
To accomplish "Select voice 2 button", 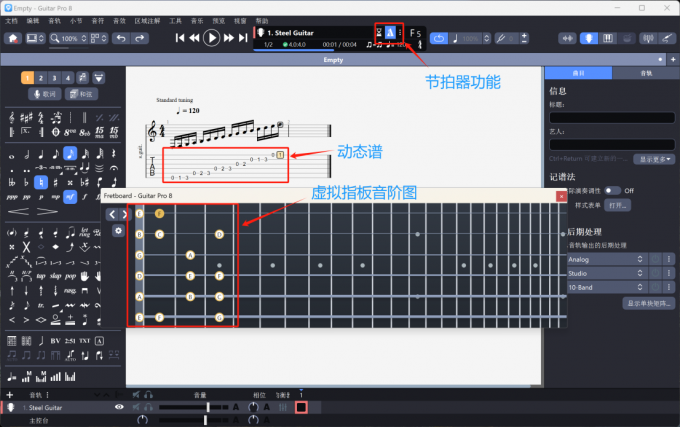I will 41,78.
